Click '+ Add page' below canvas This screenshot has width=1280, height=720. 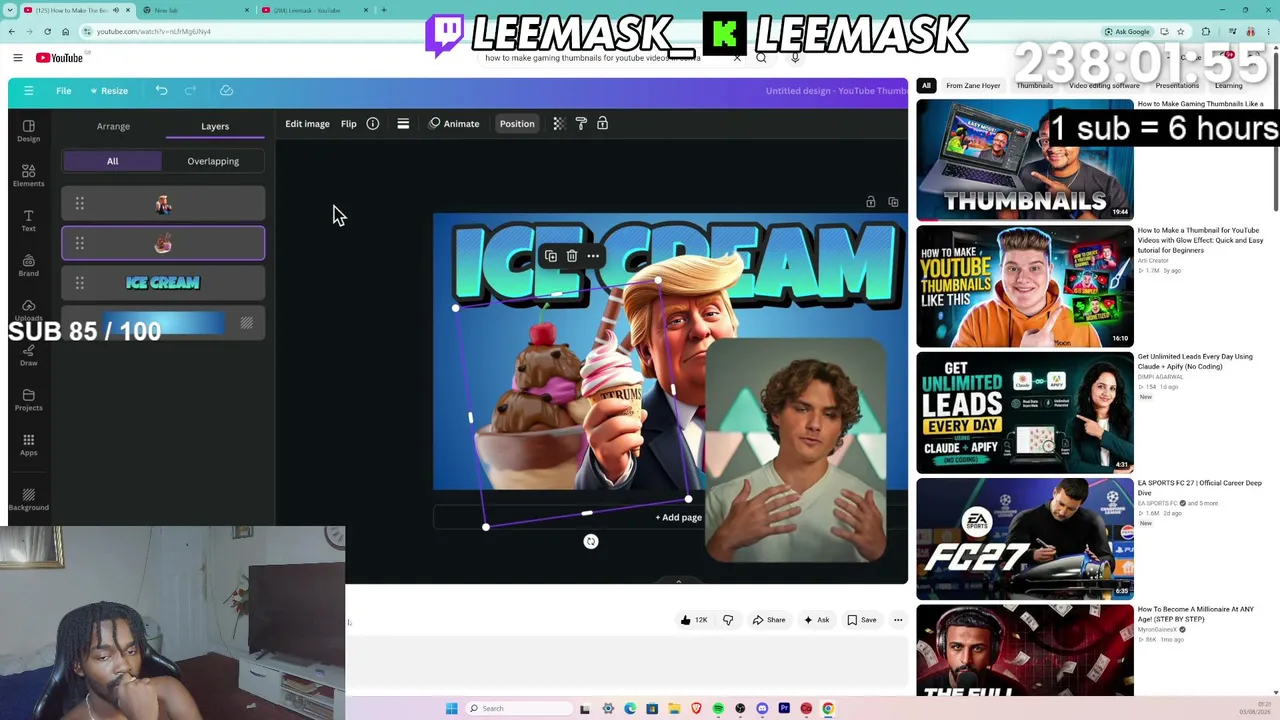(x=678, y=518)
